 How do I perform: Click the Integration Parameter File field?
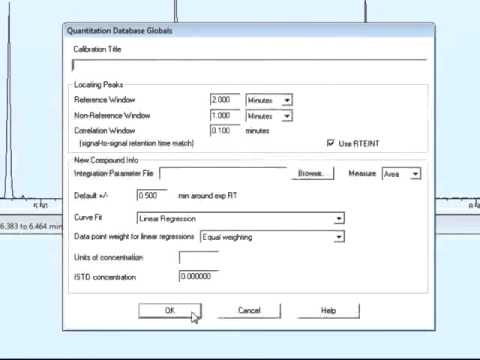click(223, 173)
